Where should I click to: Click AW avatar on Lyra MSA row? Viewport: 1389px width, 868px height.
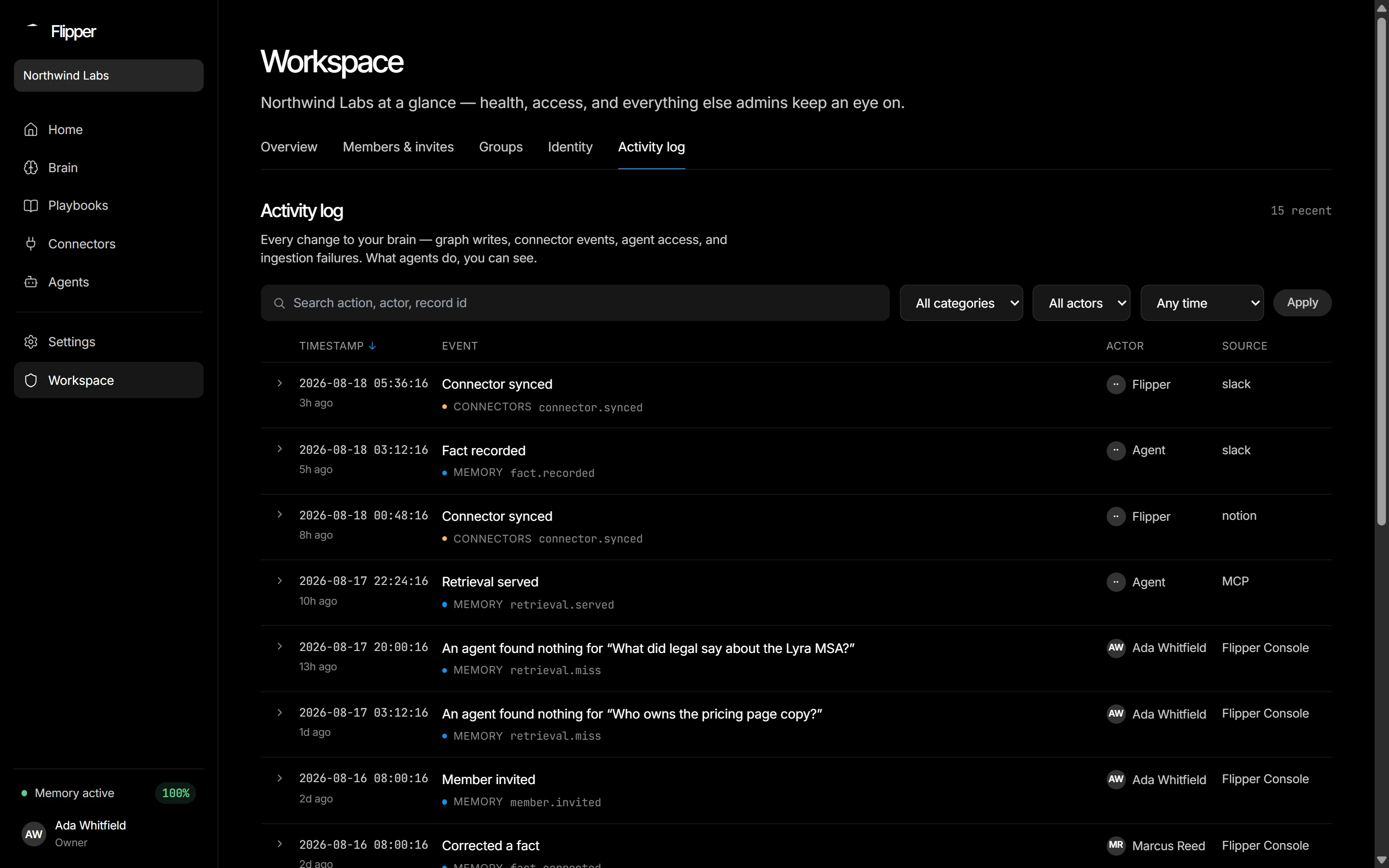point(1116,648)
